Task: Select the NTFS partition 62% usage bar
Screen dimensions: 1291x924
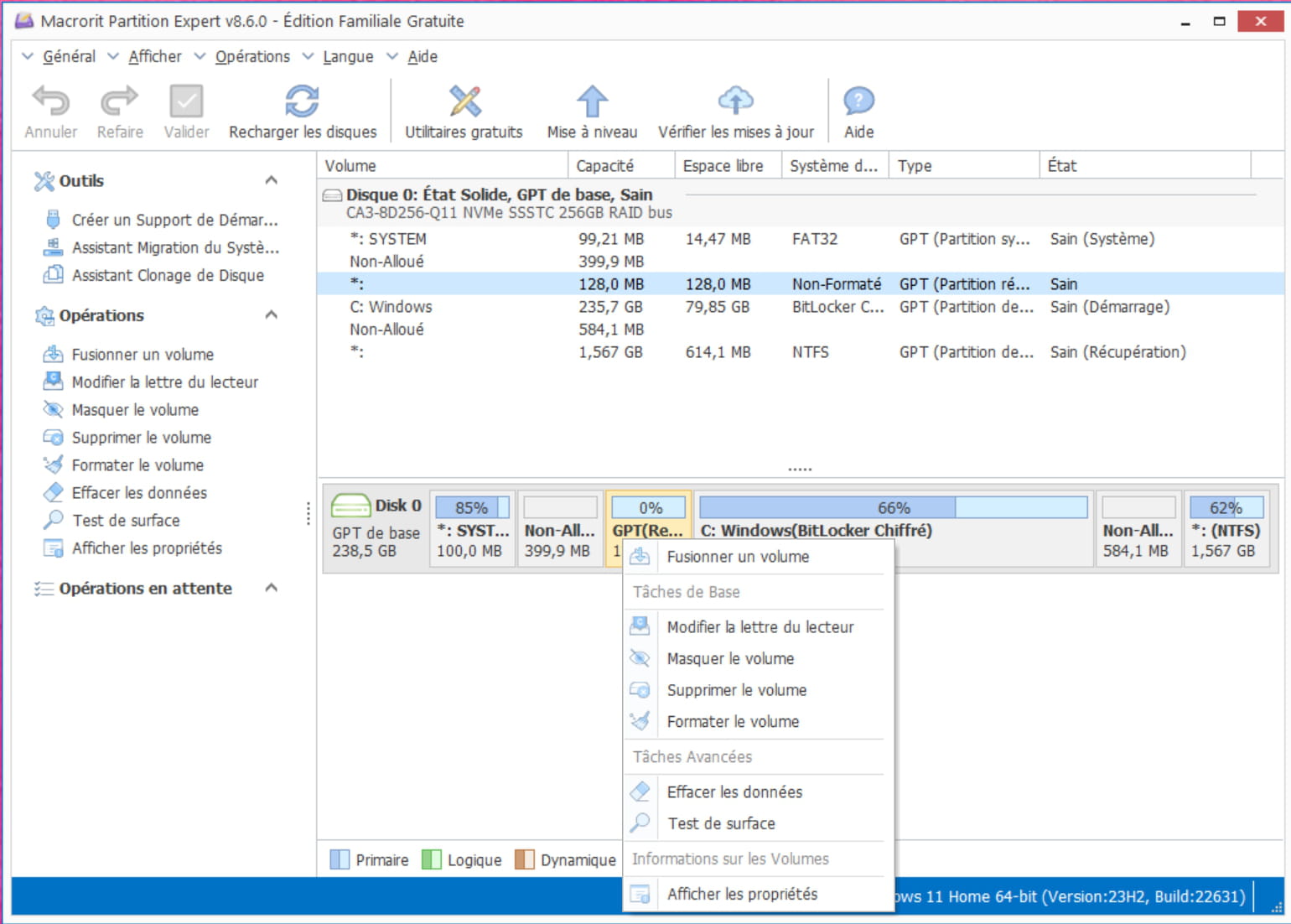Action: (x=1226, y=507)
